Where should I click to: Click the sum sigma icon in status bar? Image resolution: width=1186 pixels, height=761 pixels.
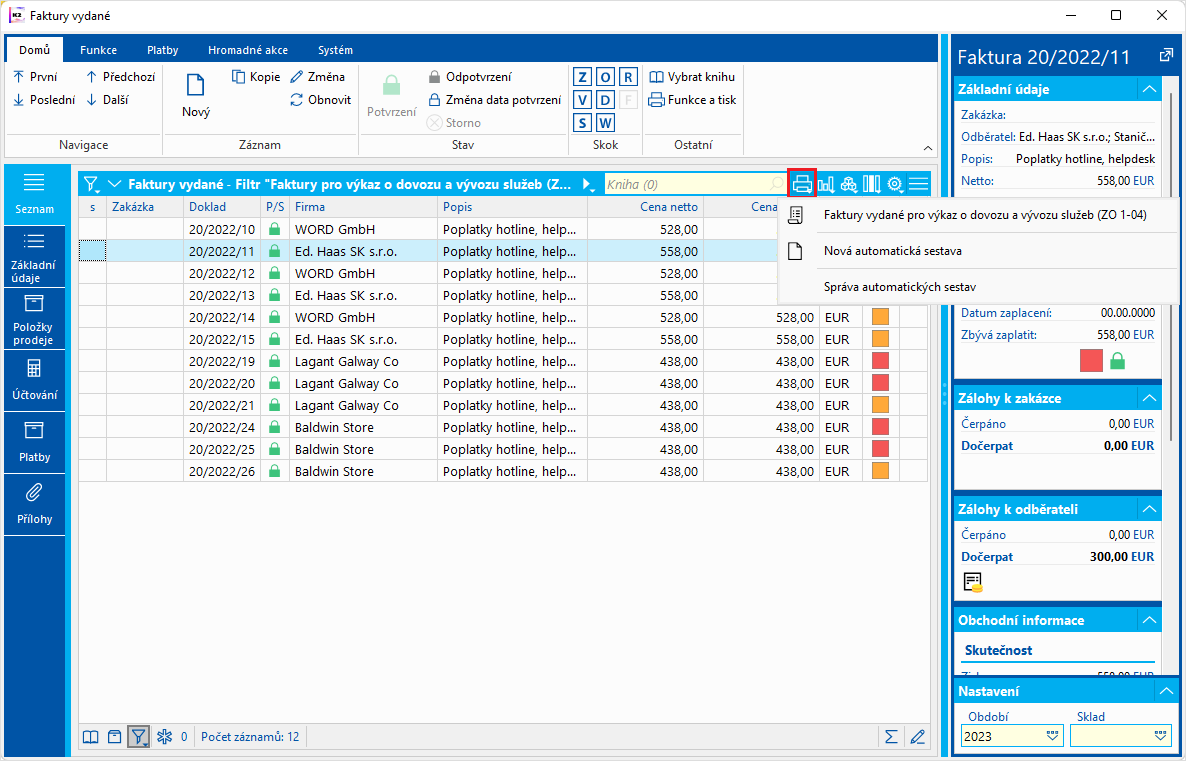891,737
